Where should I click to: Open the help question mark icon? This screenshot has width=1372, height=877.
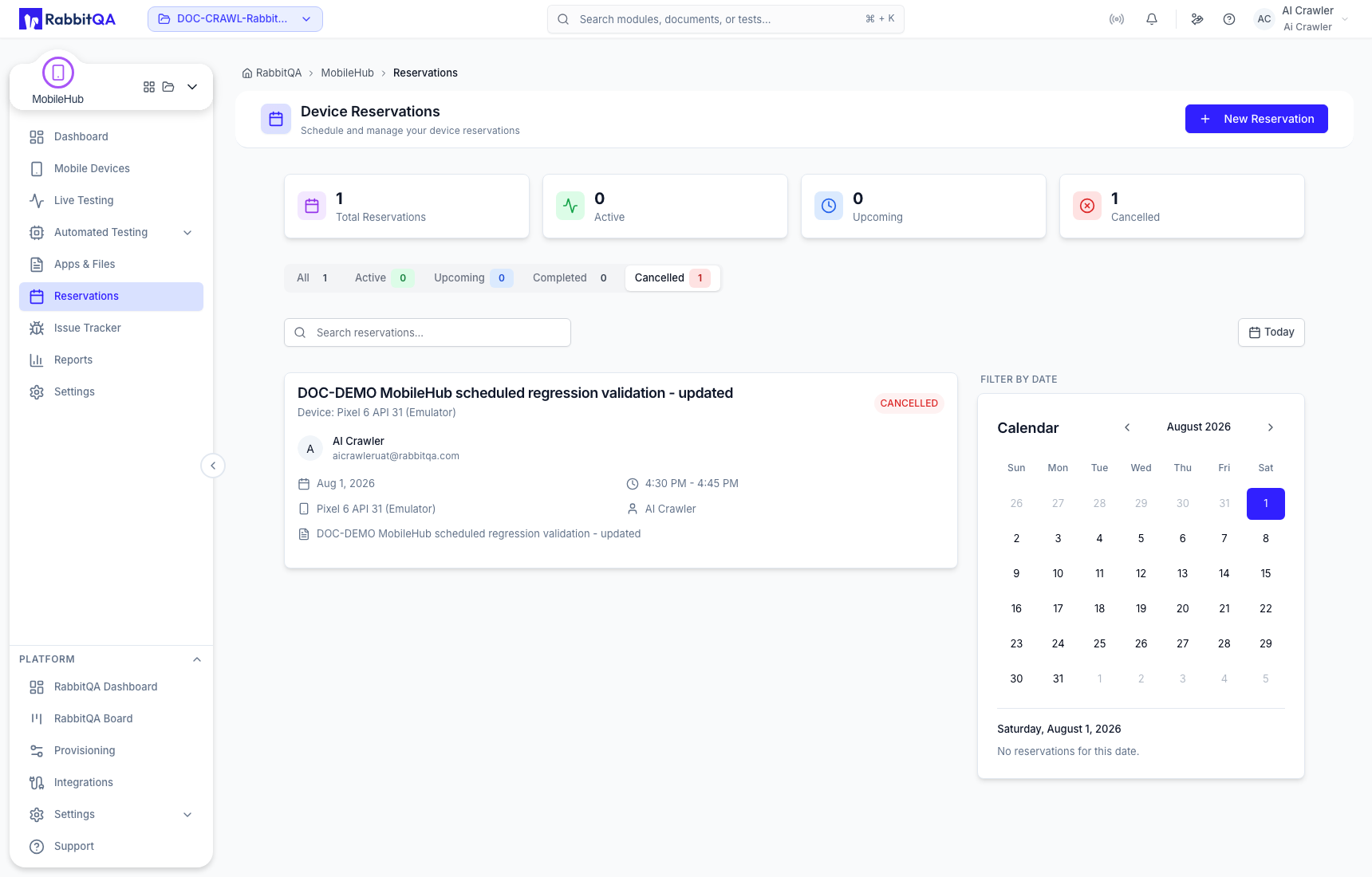1229,19
